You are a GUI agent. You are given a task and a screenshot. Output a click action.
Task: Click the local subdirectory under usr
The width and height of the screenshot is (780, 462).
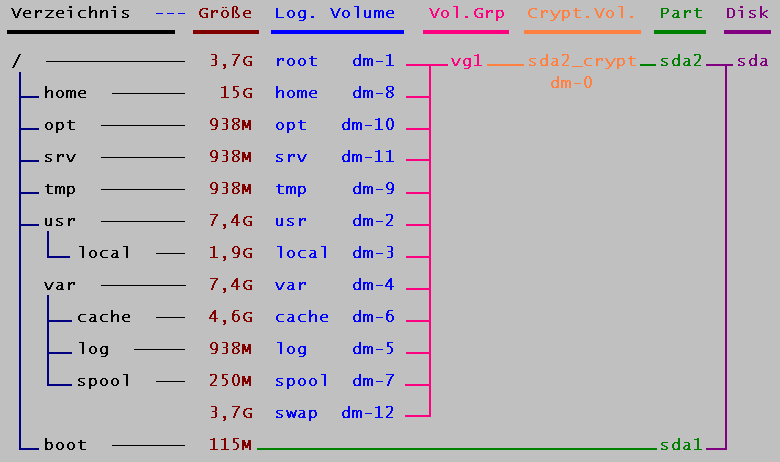point(104,253)
